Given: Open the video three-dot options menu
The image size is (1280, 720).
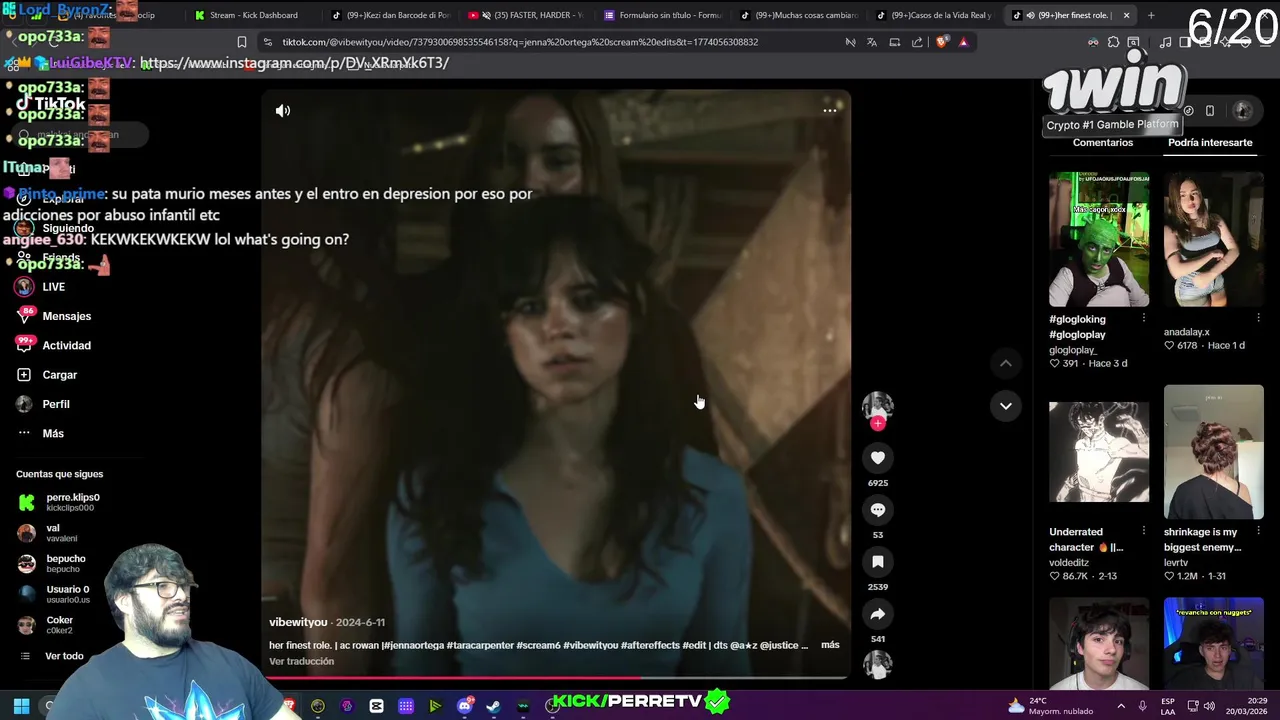Looking at the screenshot, I should (829, 111).
